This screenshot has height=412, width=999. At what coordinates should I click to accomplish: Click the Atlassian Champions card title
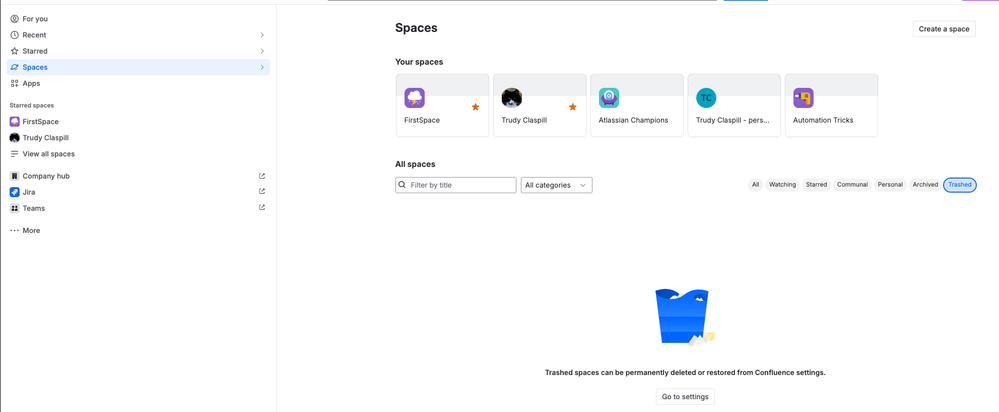[633, 120]
